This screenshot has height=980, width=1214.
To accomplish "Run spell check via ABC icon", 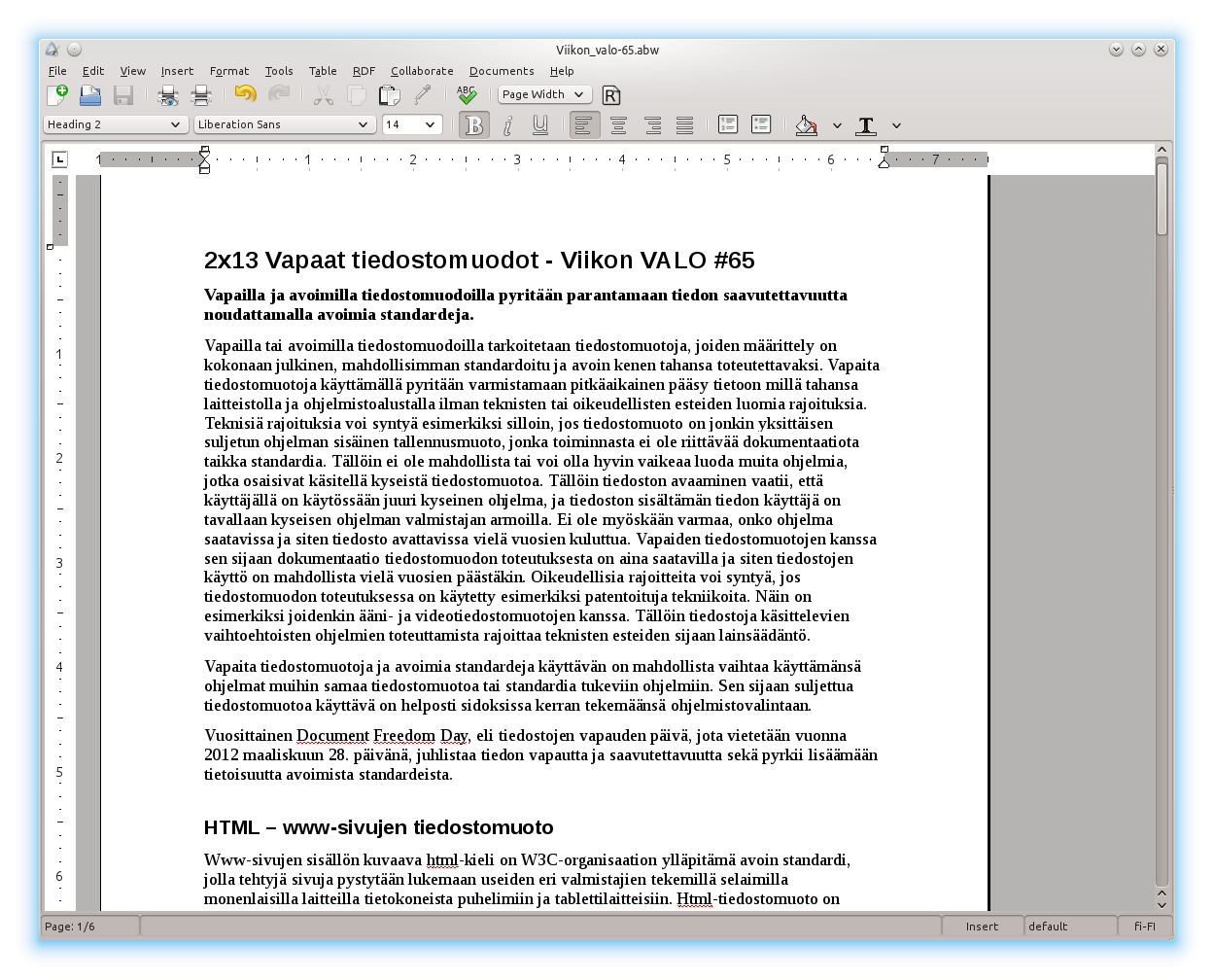I will [x=467, y=94].
